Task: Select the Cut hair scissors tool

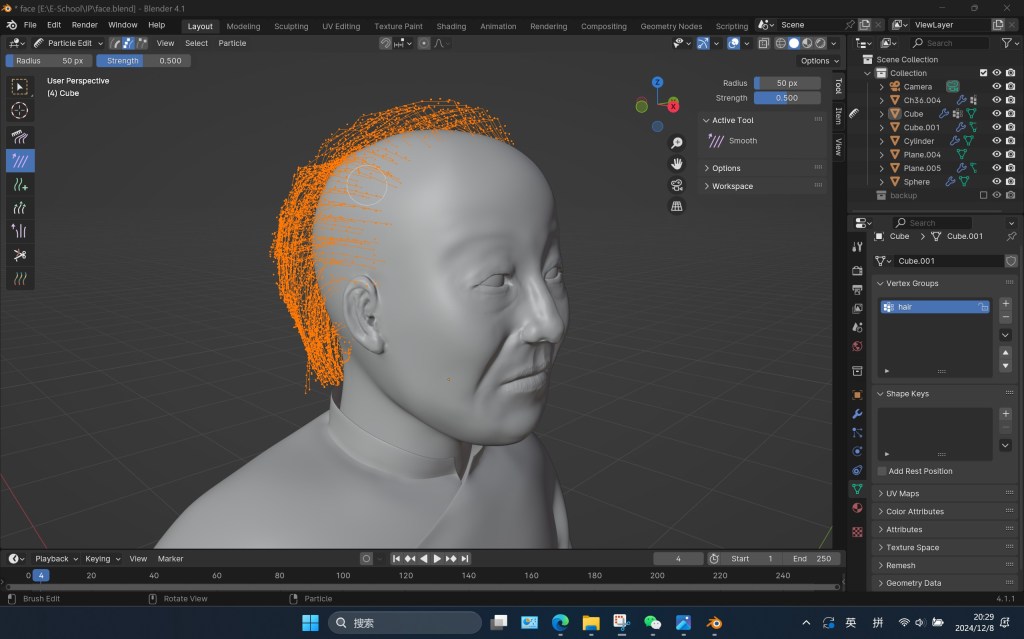Action: [20, 255]
